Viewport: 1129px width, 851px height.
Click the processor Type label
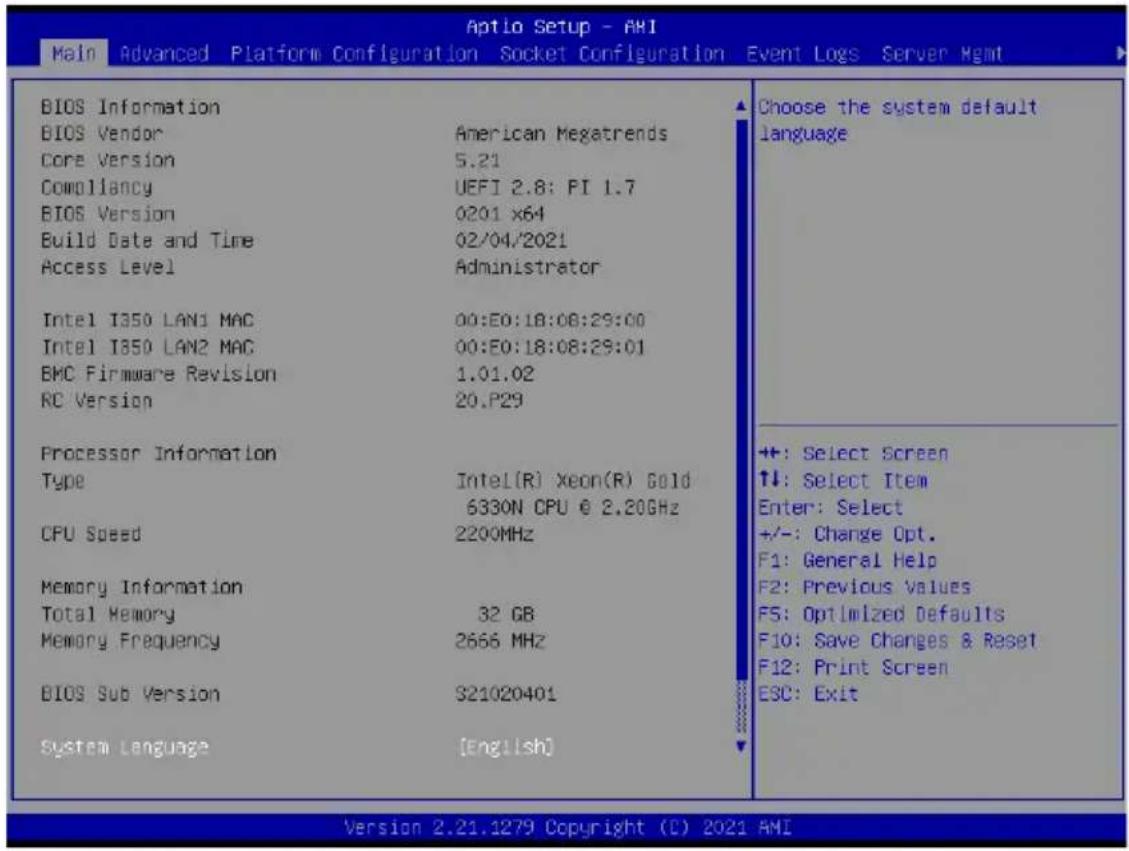[63, 481]
